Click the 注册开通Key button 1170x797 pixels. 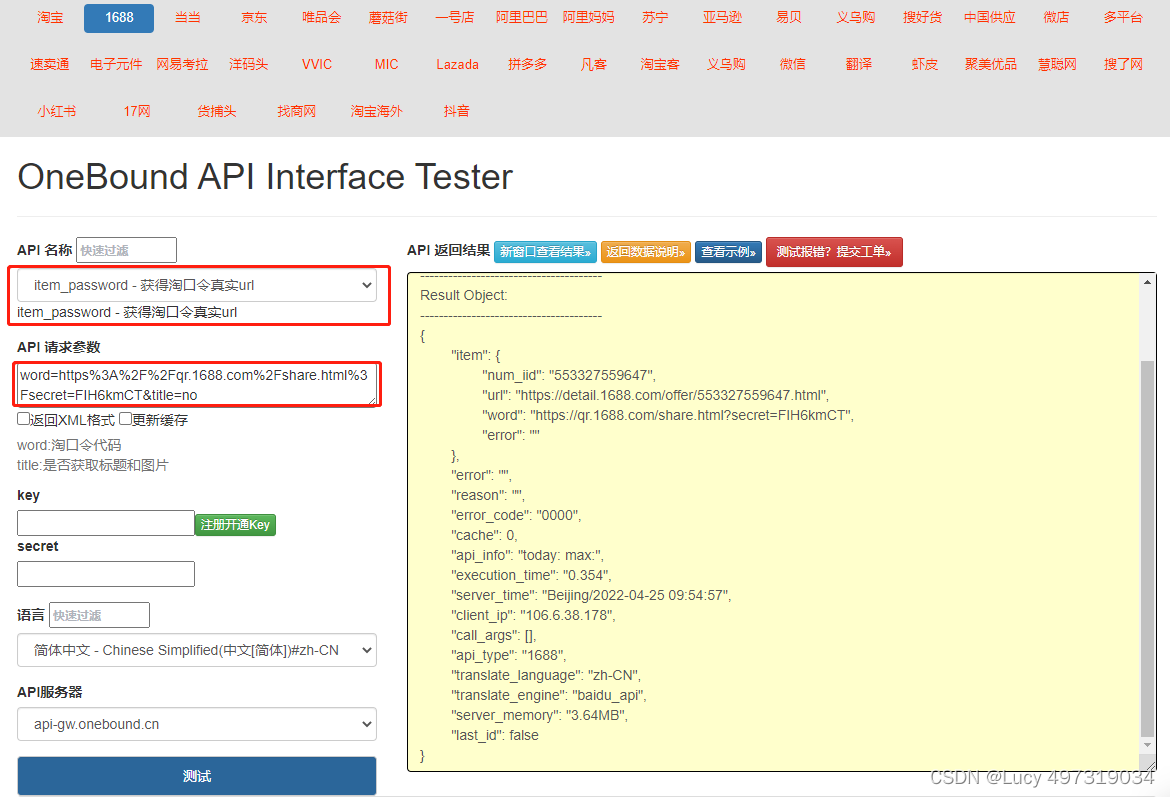click(235, 525)
